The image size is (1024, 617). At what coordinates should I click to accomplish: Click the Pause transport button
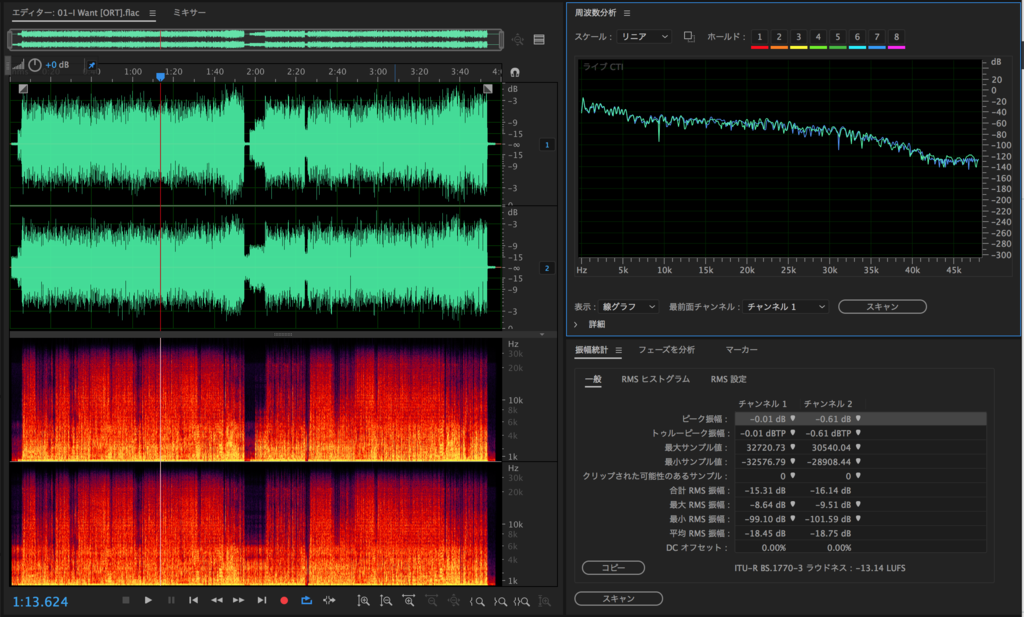coord(171,600)
